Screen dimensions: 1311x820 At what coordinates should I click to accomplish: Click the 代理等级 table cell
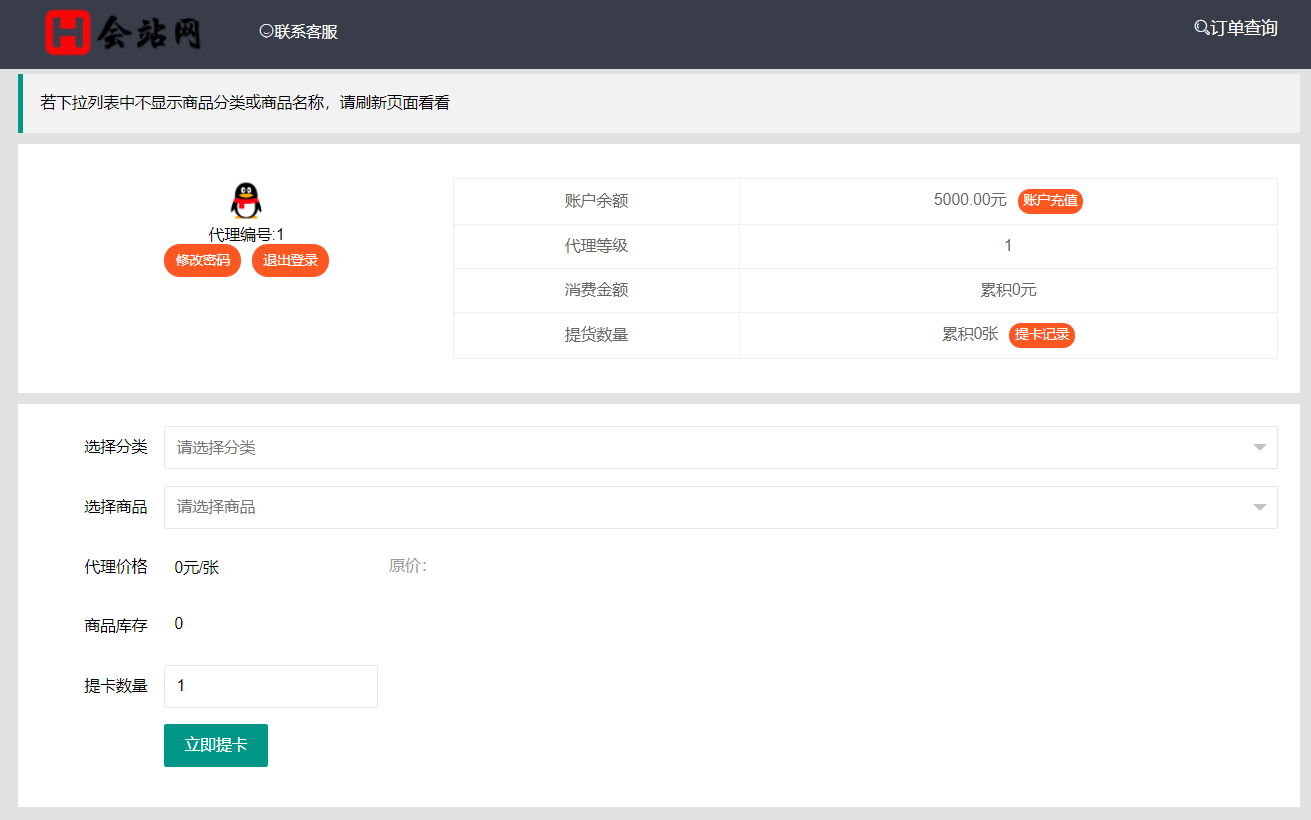tap(596, 246)
